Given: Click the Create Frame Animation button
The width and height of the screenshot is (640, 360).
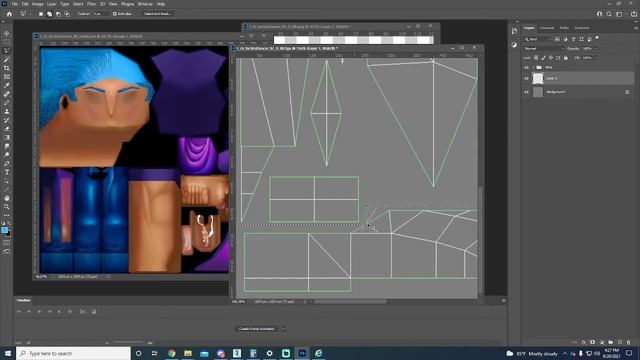Looking at the screenshot, I should (257, 329).
